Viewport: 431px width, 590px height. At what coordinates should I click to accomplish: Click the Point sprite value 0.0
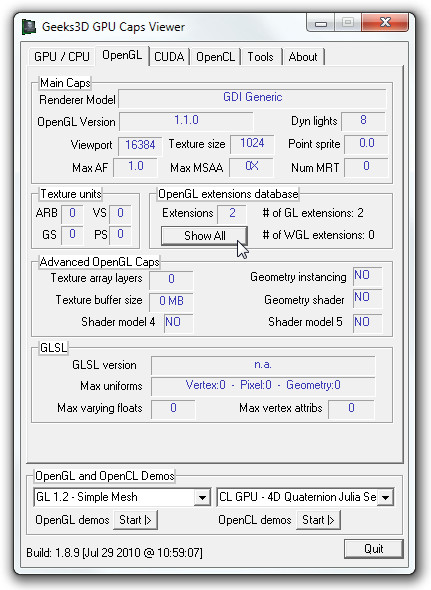(x=366, y=144)
